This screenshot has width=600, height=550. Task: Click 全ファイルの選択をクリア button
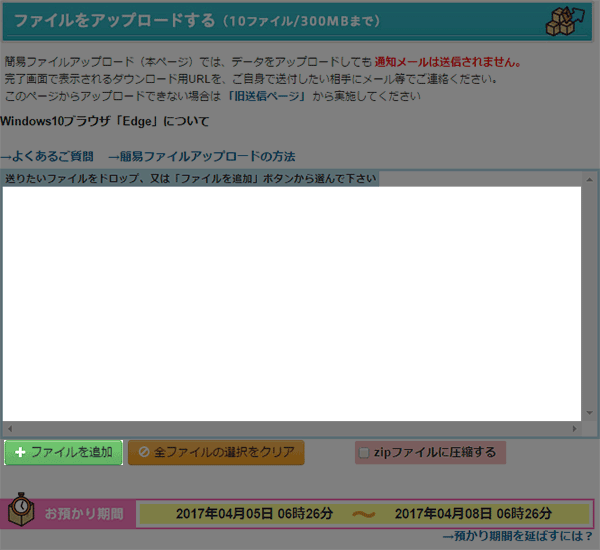[216, 452]
